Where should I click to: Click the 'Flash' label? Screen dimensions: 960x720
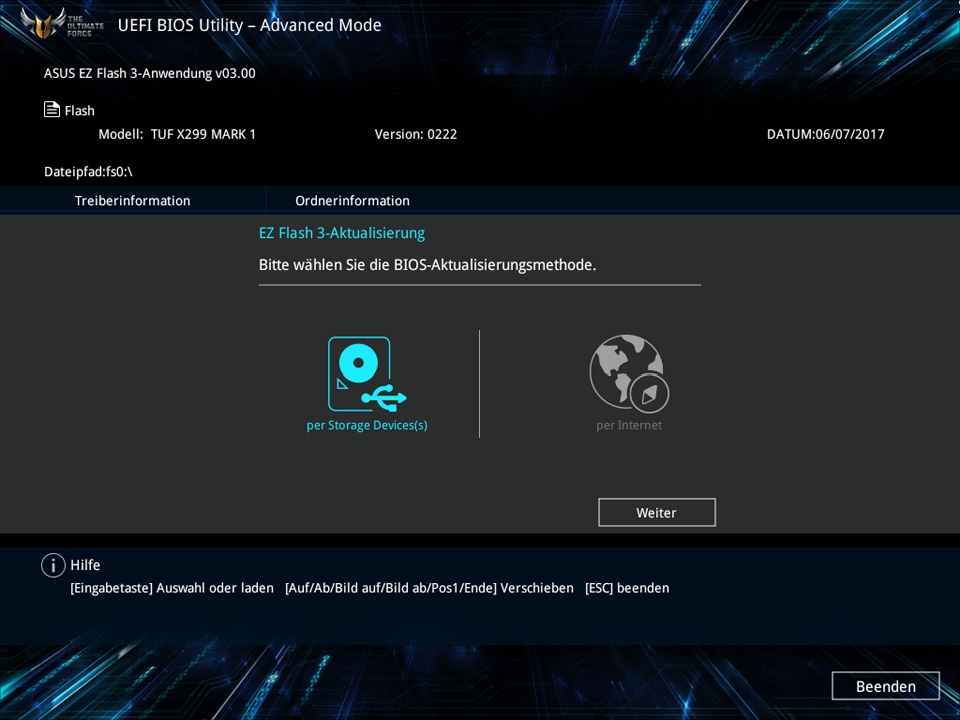tap(80, 111)
